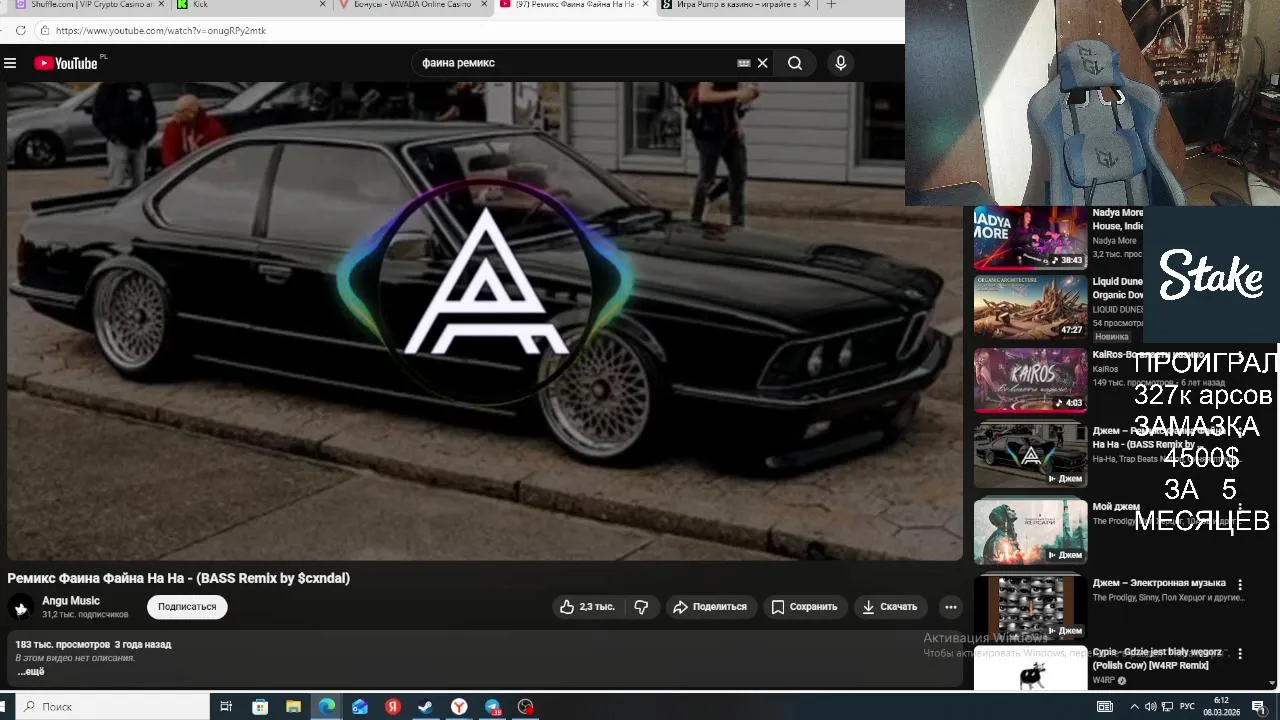Download the video with Скачать
The height and width of the screenshot is (720, 1280).
click(x=890, y=607)
